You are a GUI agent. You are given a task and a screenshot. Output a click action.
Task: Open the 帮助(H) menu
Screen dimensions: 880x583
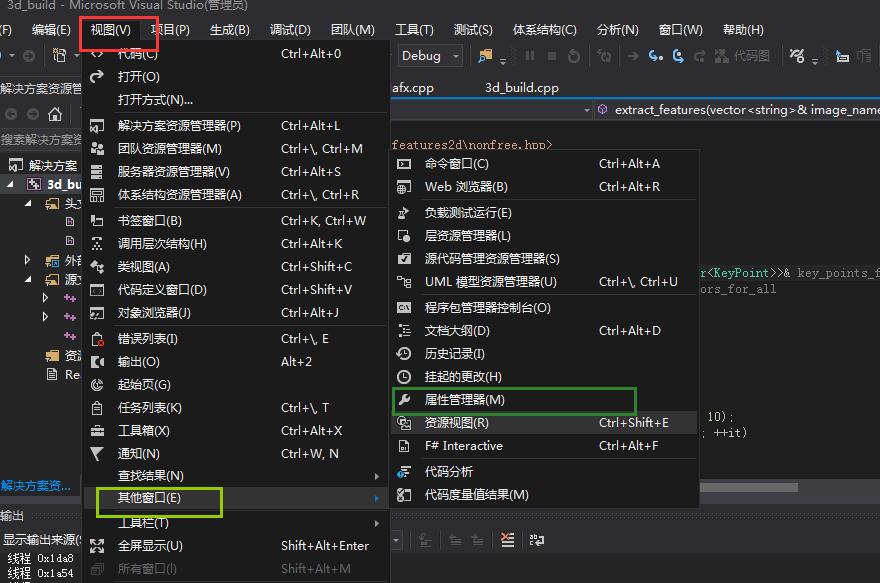743,30
